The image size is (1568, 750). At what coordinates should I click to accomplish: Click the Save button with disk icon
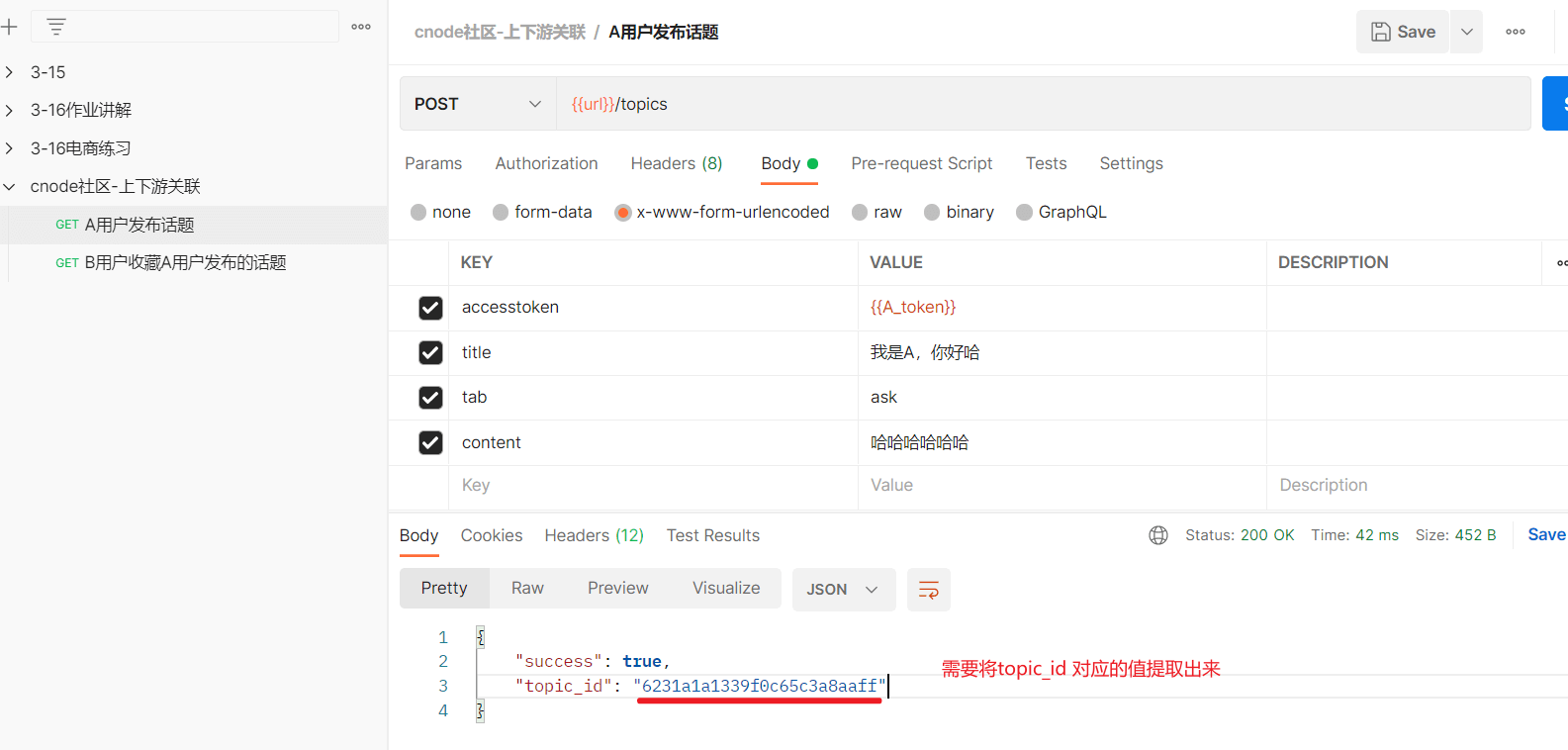point(1403,32)
